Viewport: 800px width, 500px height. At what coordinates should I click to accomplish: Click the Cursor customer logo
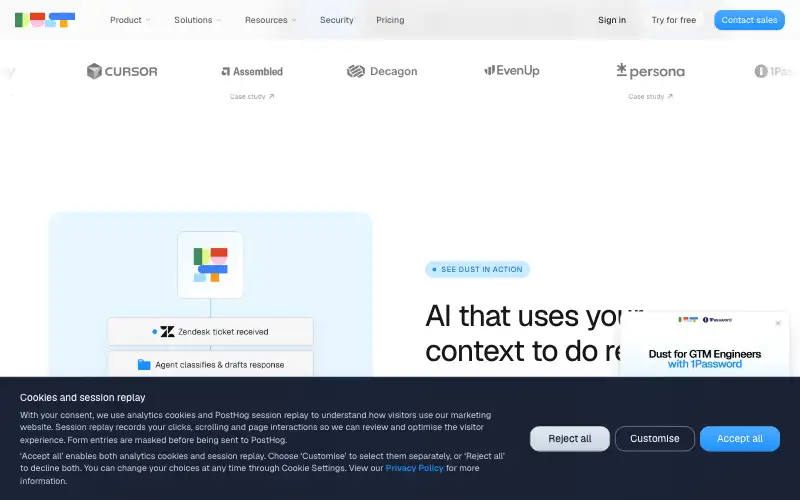tap(122, 71)
